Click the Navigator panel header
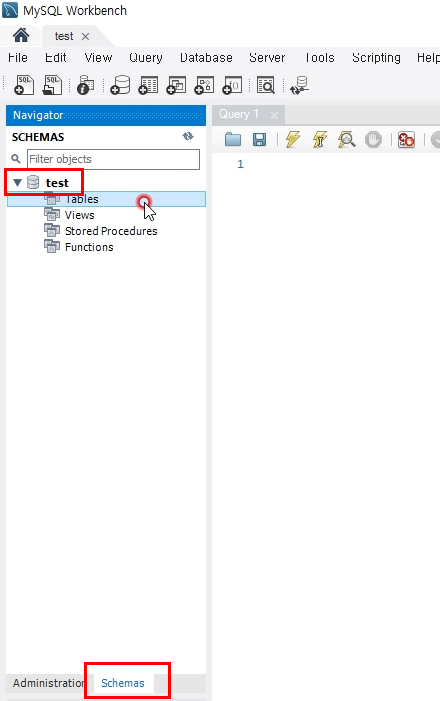 pyautogui.click(x=106, y=115)
